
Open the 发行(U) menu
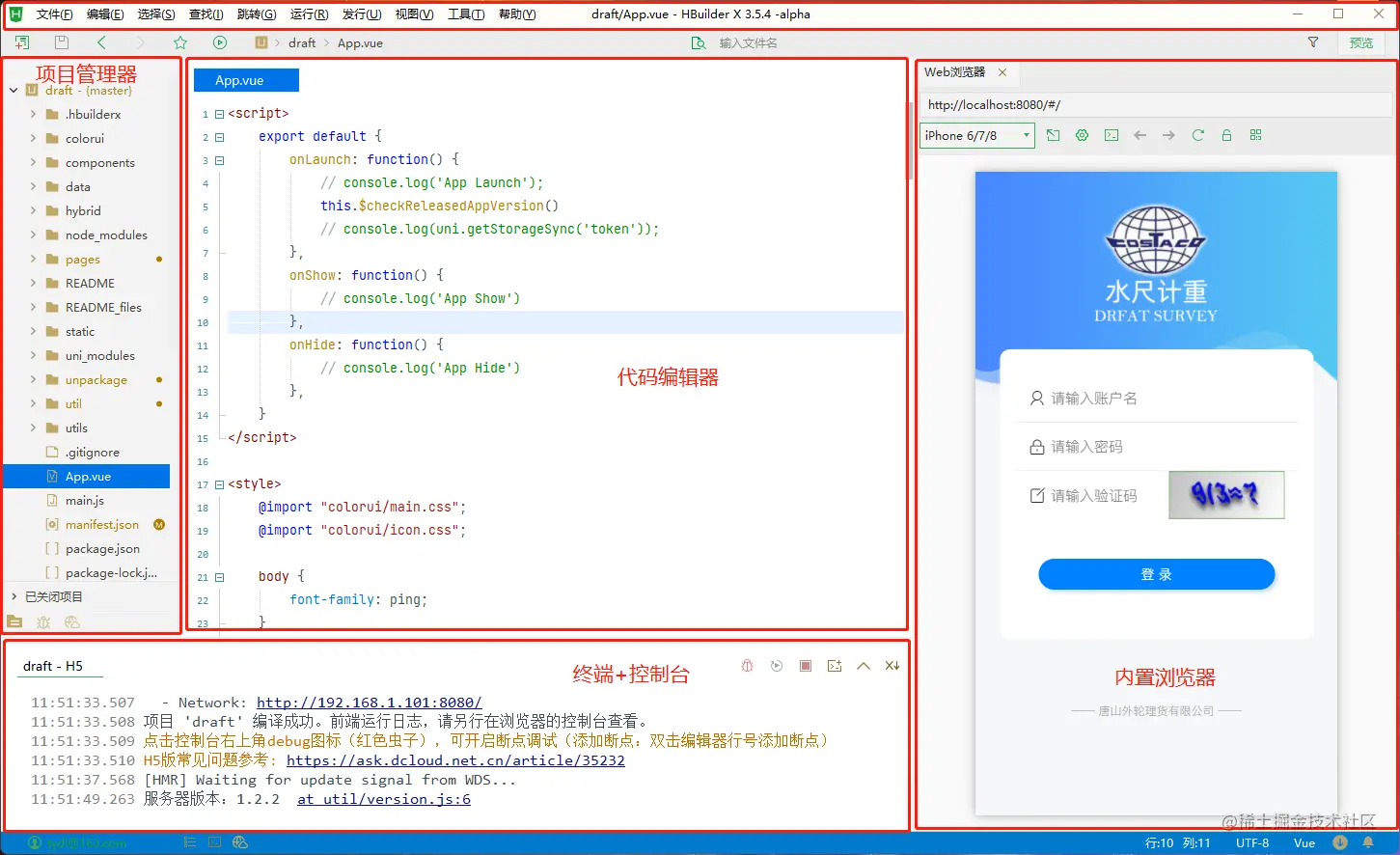click(362, 14)
